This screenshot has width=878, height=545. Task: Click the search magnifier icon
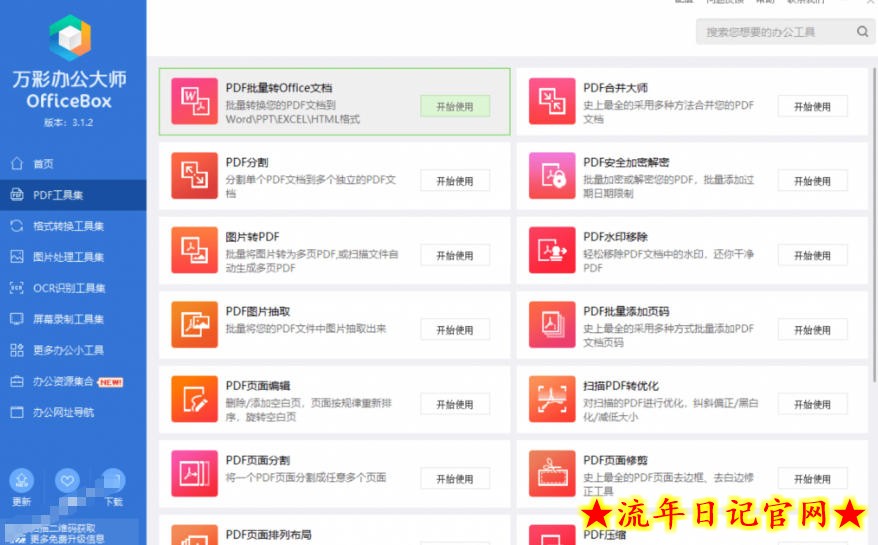(862, 31)
